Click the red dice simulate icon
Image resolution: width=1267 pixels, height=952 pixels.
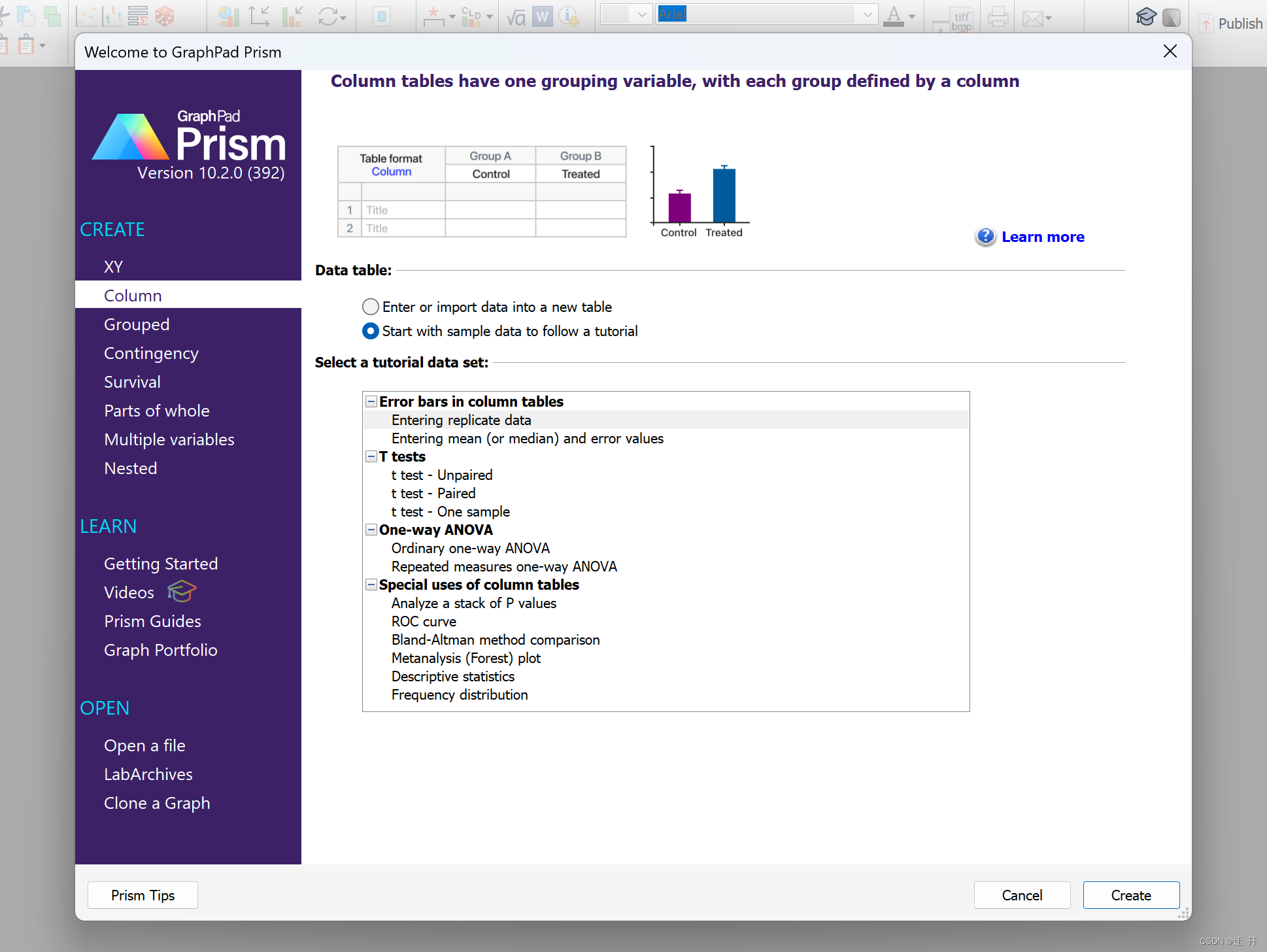tap(165, 16)
